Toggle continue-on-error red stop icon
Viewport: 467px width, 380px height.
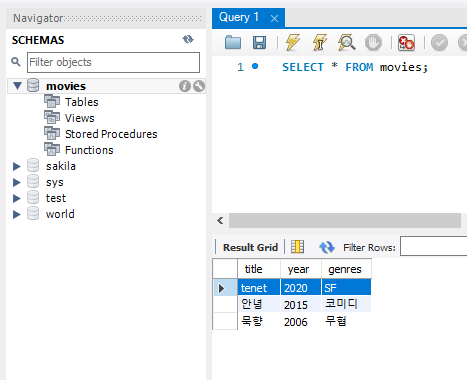coord(406,43)
